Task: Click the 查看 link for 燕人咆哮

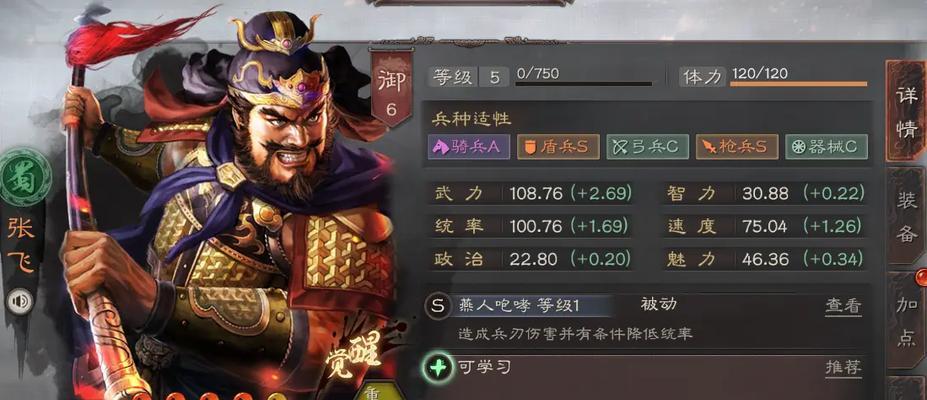Action: coord(843,305)
